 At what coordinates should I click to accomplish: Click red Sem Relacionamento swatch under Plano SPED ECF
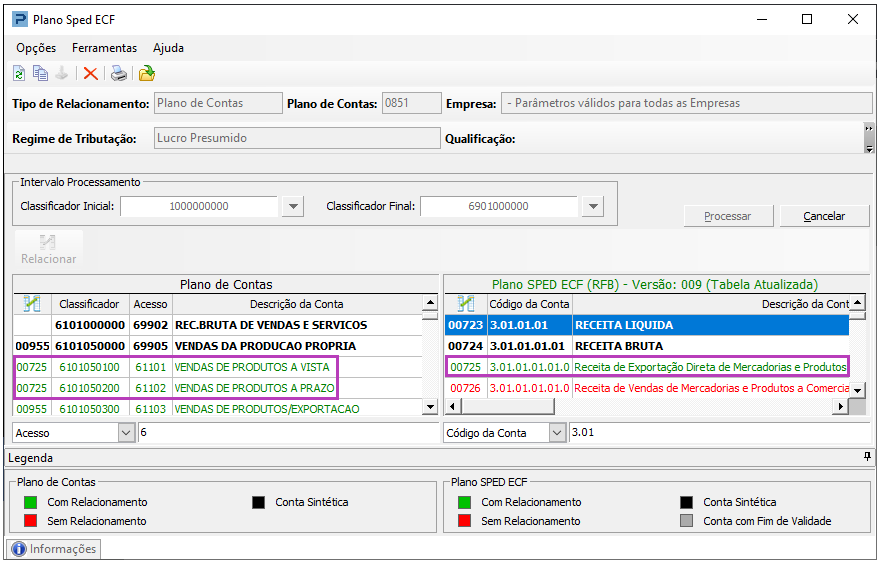click(x=465, y=521)
